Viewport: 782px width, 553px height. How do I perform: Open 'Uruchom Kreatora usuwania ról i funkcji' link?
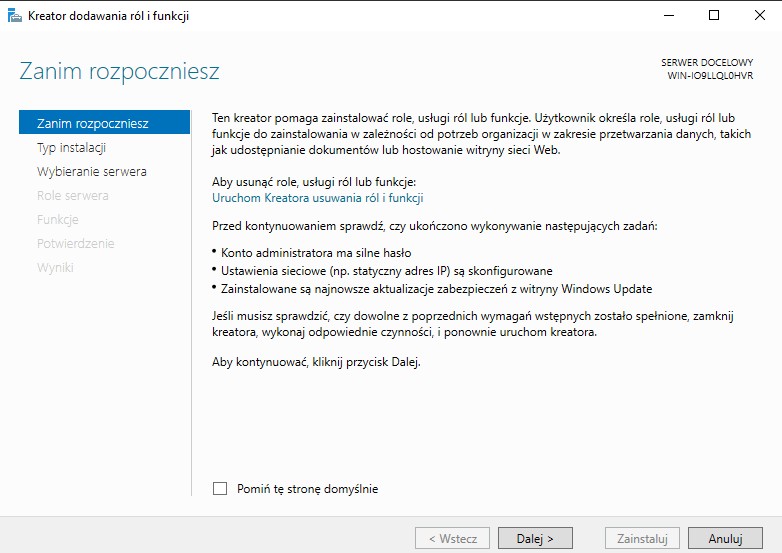(317, 198)
